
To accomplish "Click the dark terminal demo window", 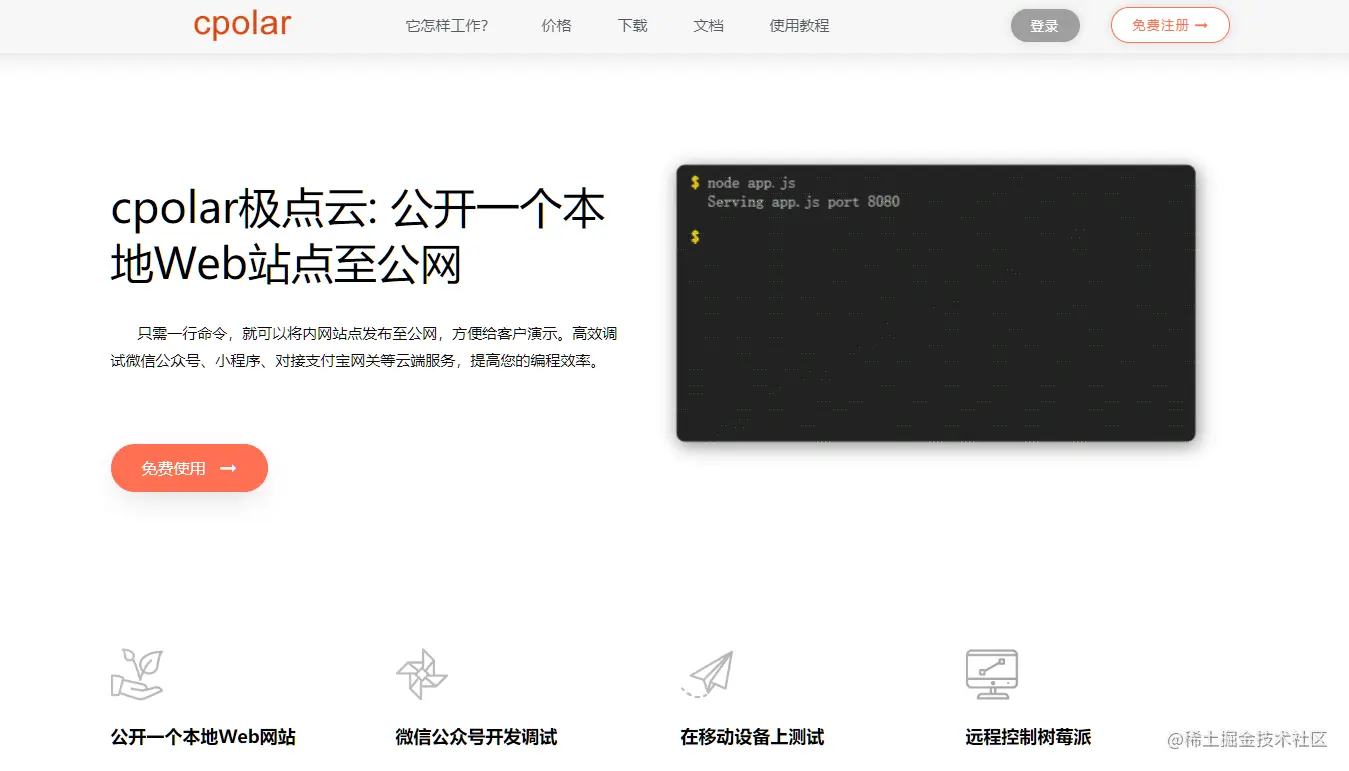I will [x=935, y=303].
